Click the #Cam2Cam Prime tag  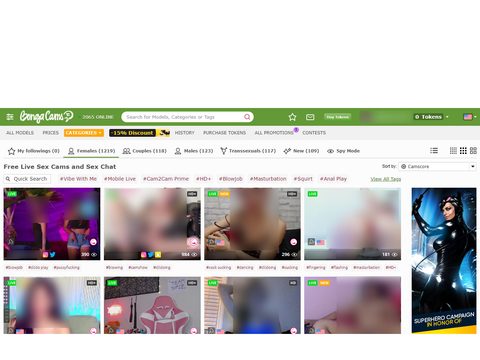(x=166, y=179)
